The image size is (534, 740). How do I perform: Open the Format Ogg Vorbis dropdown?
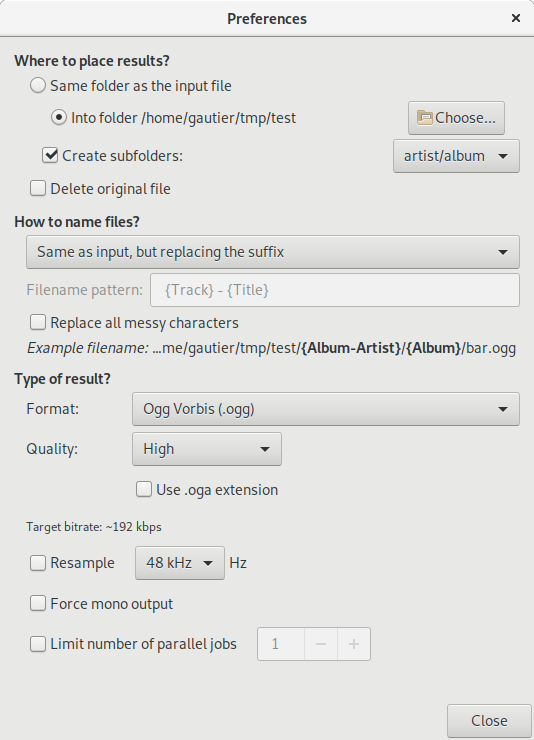pos(325,409)
